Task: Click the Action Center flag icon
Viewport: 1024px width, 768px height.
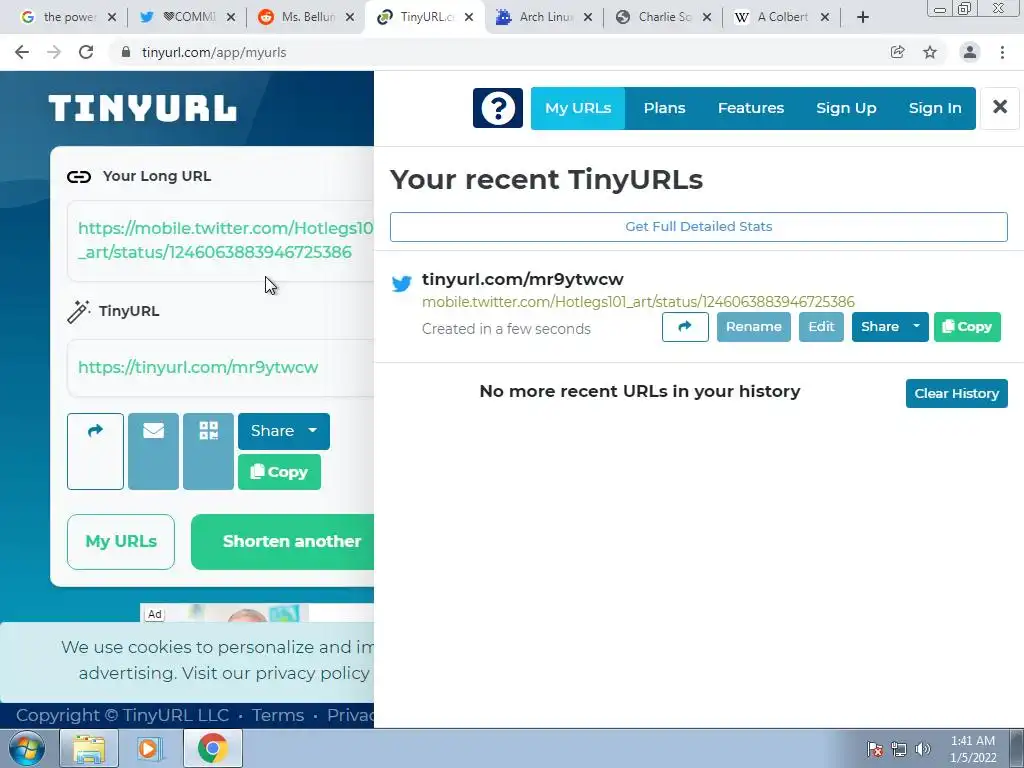Action: pyautogui.click(x=874, y=749)
